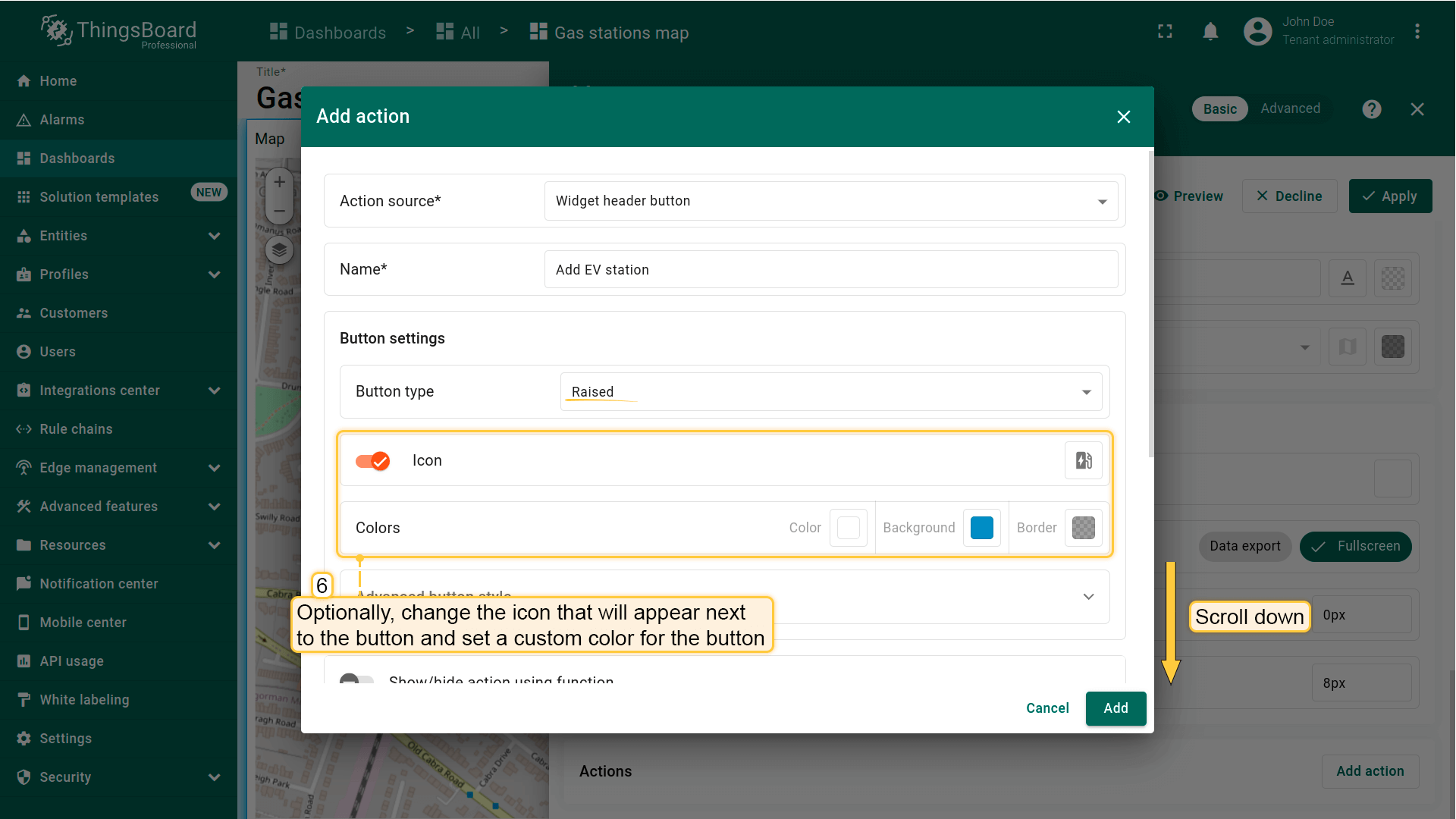Enable Show/hide action using function toggle
The height and width of the screenshot is (819, 1456).
tap(356, 679)
